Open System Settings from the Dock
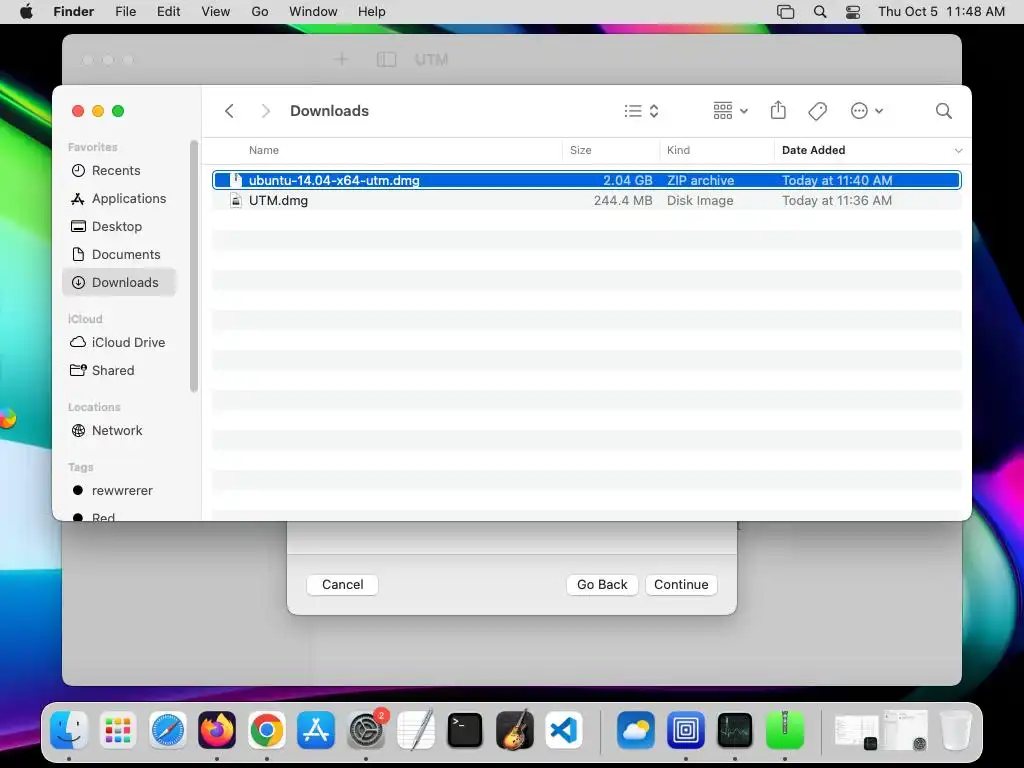Image resolution: width=1024 pixels, height=768 pixels. [x=366, y=729]
